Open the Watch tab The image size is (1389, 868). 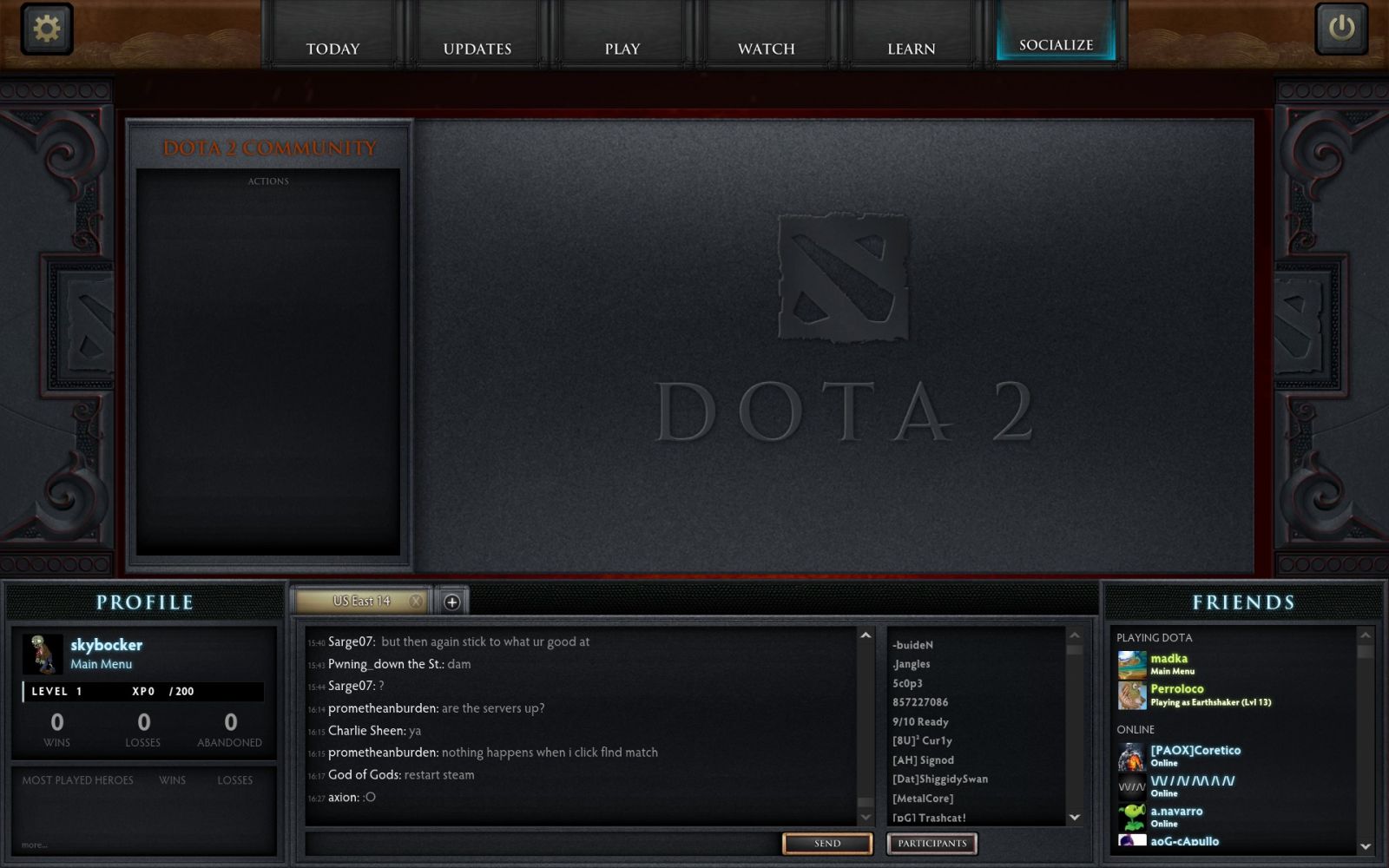point(766,49)
